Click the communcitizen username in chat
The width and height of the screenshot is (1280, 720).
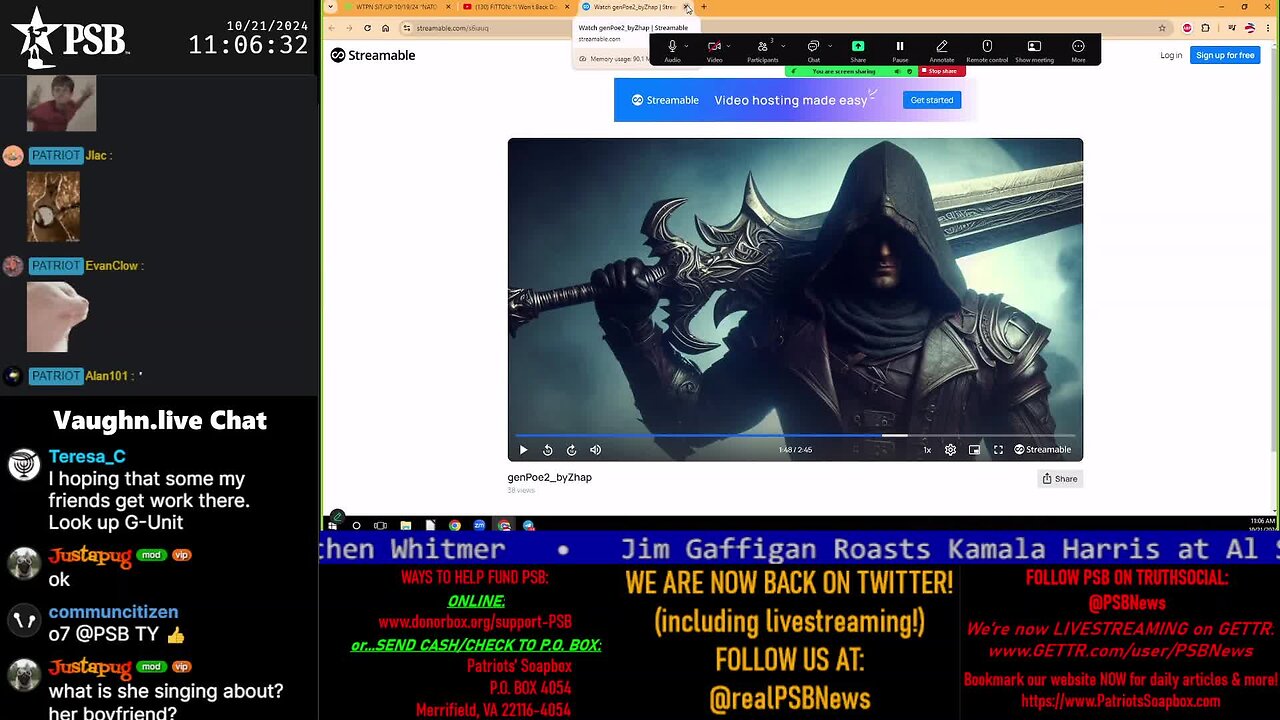[x=113, y=612]
